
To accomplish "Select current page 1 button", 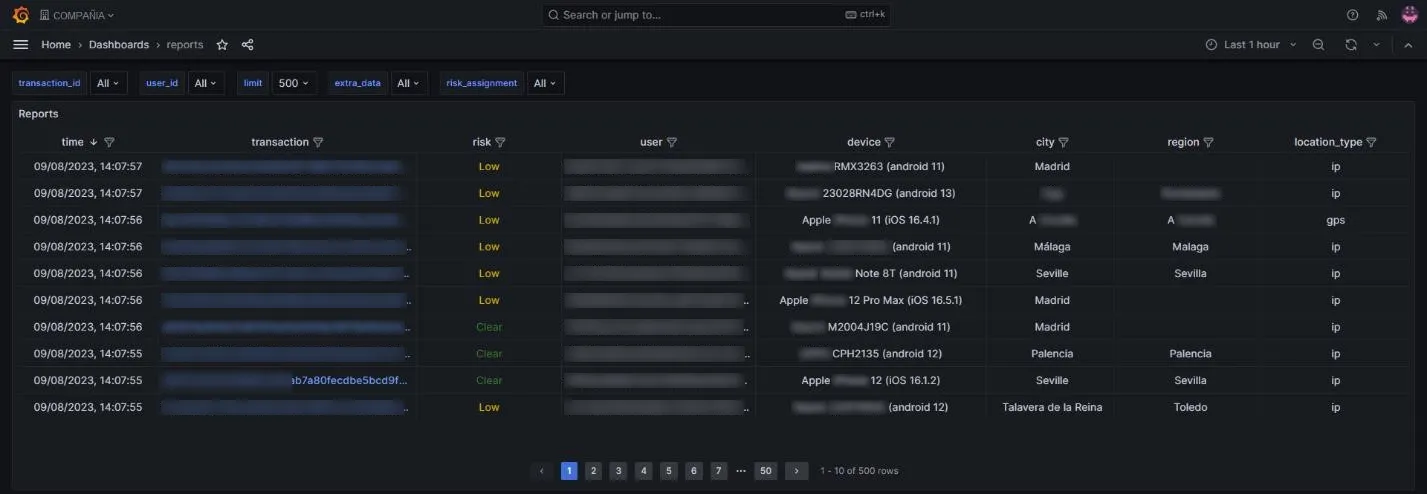I will click(x=569, y=470).
